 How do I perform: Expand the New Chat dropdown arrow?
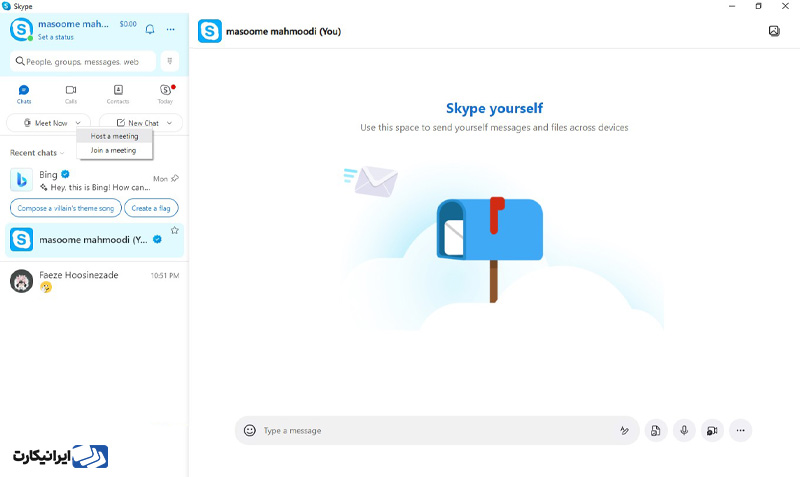[x=169, y=123]
